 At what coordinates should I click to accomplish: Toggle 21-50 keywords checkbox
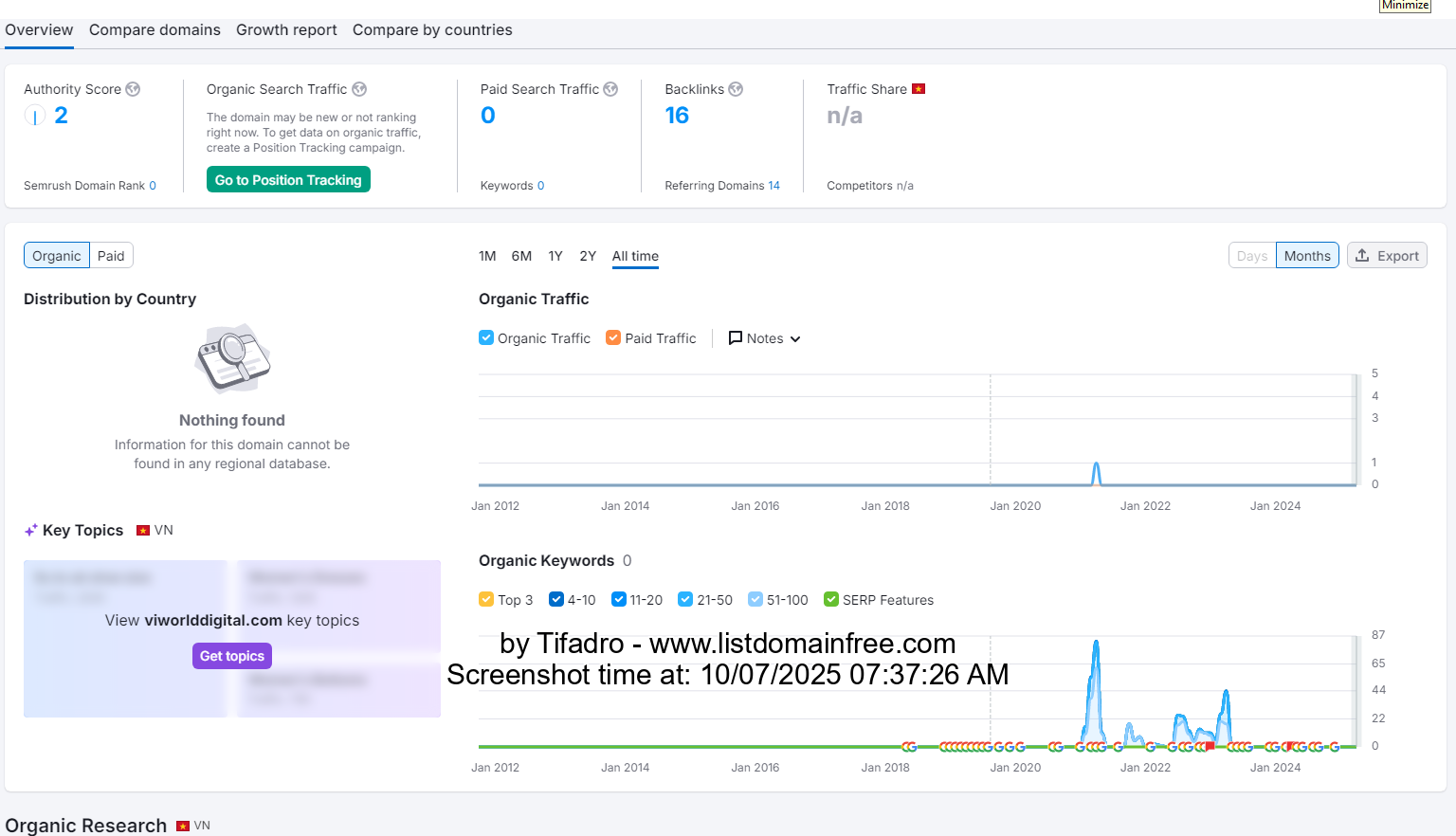(685, 599)
